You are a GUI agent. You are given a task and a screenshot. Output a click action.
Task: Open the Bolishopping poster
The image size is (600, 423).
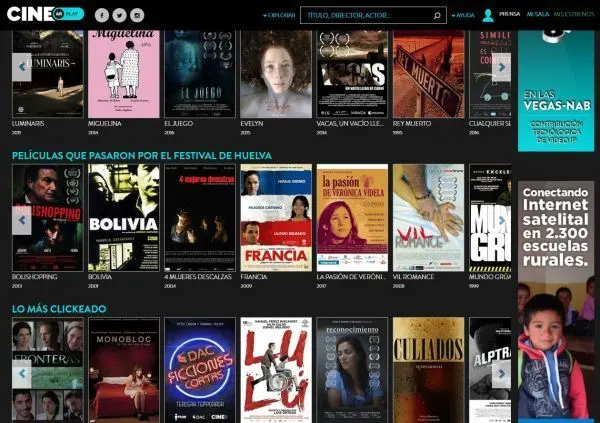(48, 218)
